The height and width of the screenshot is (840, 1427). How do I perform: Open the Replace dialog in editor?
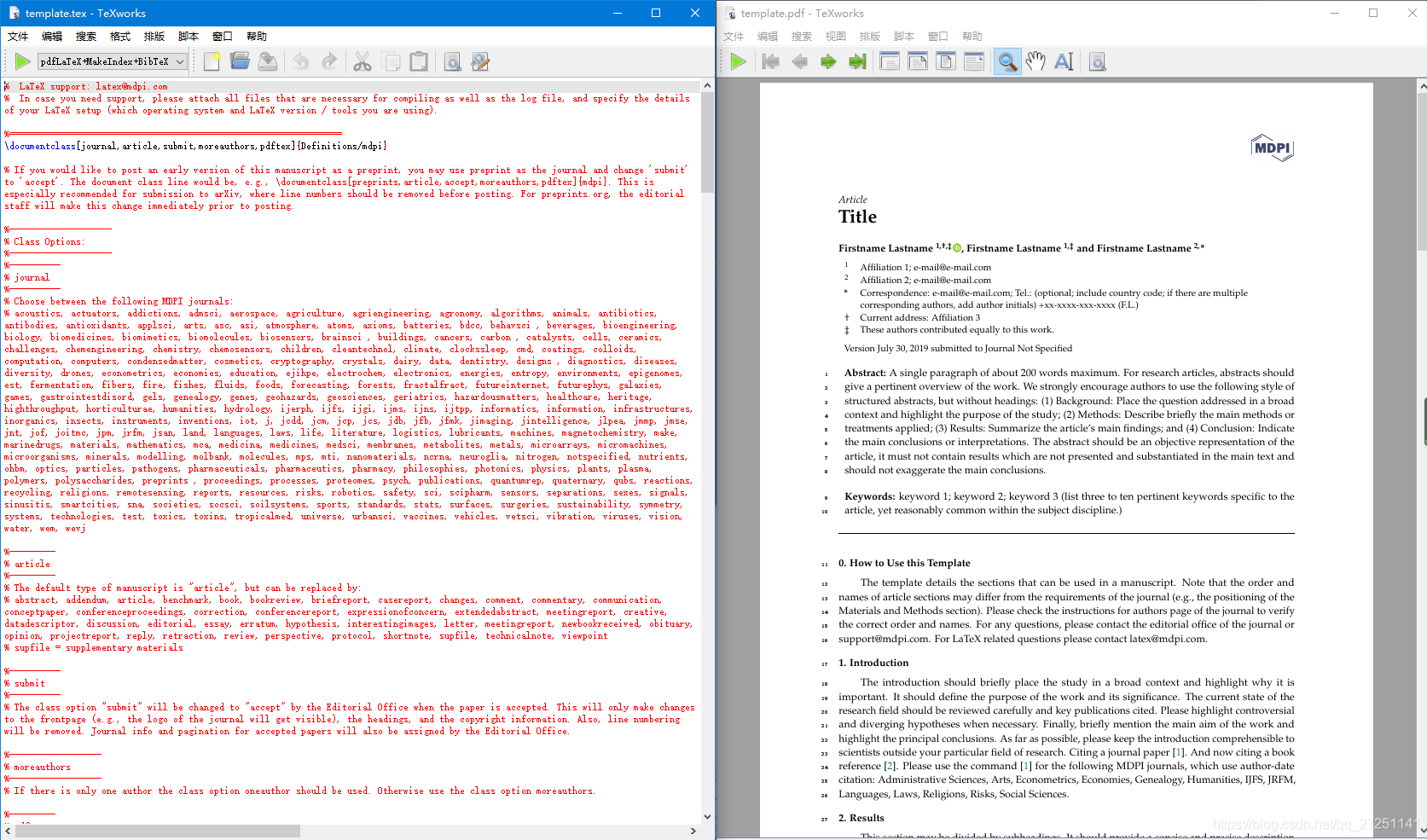coord(480,61)
